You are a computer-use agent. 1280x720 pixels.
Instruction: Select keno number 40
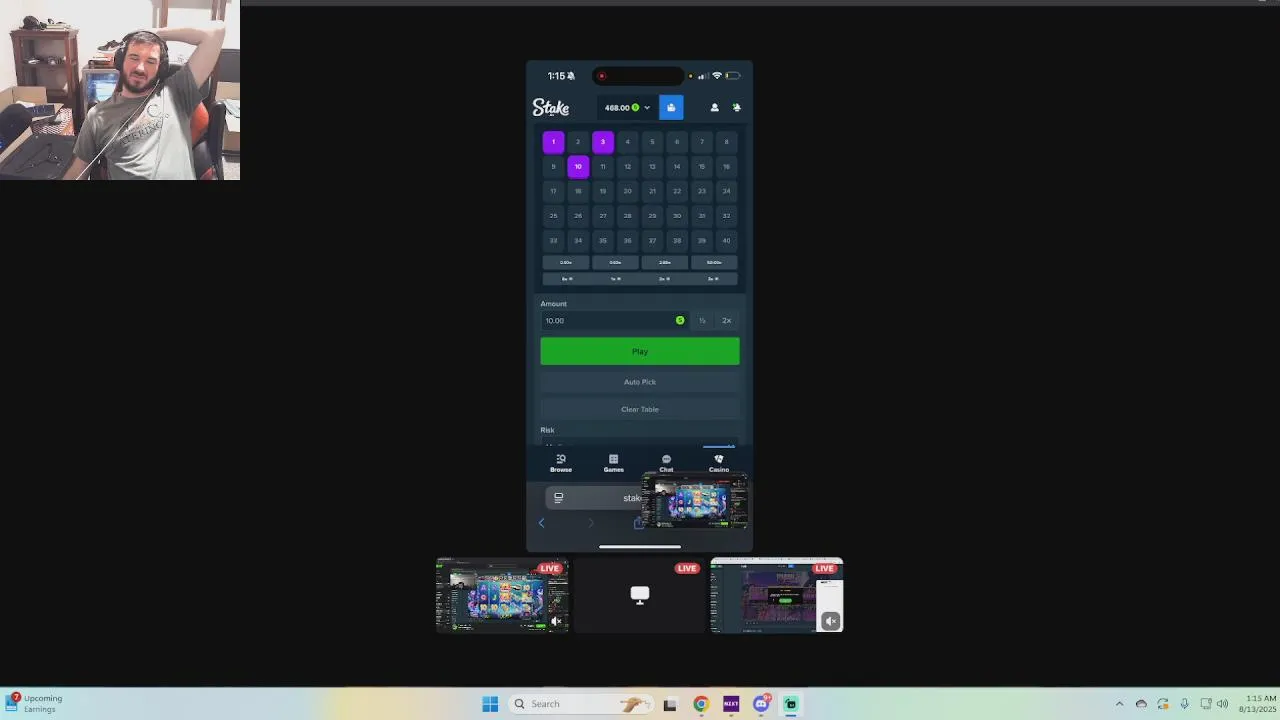(727, 240)
